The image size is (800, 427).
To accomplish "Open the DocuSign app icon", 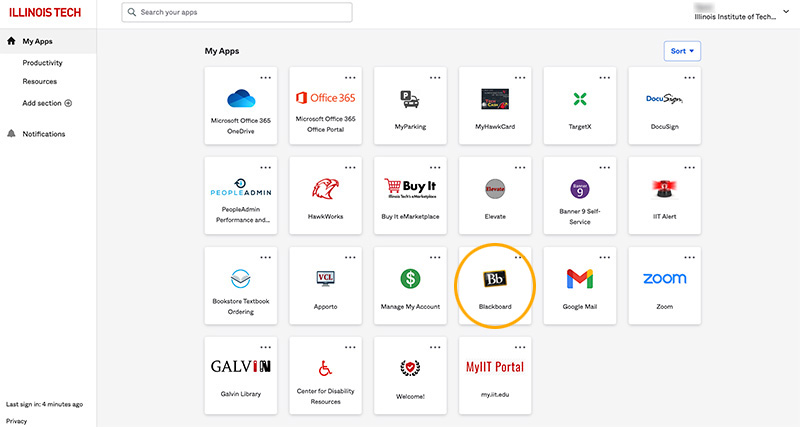I will coord(664,98).
